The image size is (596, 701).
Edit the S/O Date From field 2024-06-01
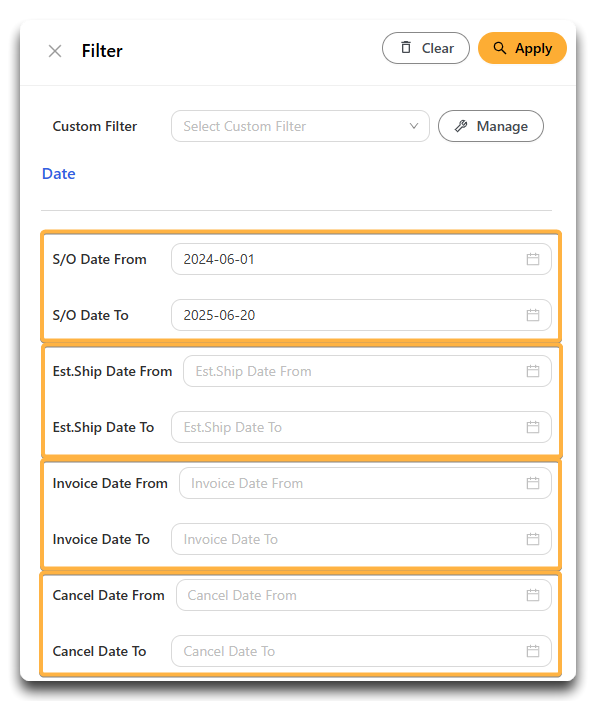point(361,259)
